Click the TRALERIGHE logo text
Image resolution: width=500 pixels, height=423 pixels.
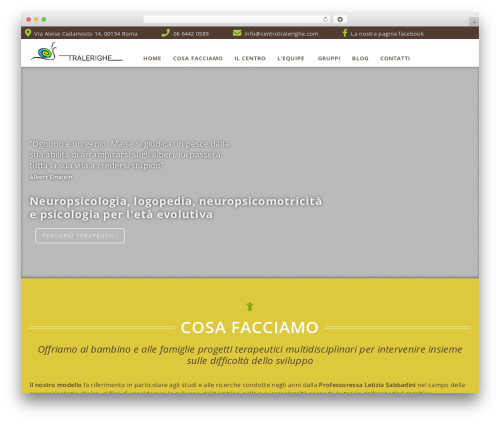(90, 58)
